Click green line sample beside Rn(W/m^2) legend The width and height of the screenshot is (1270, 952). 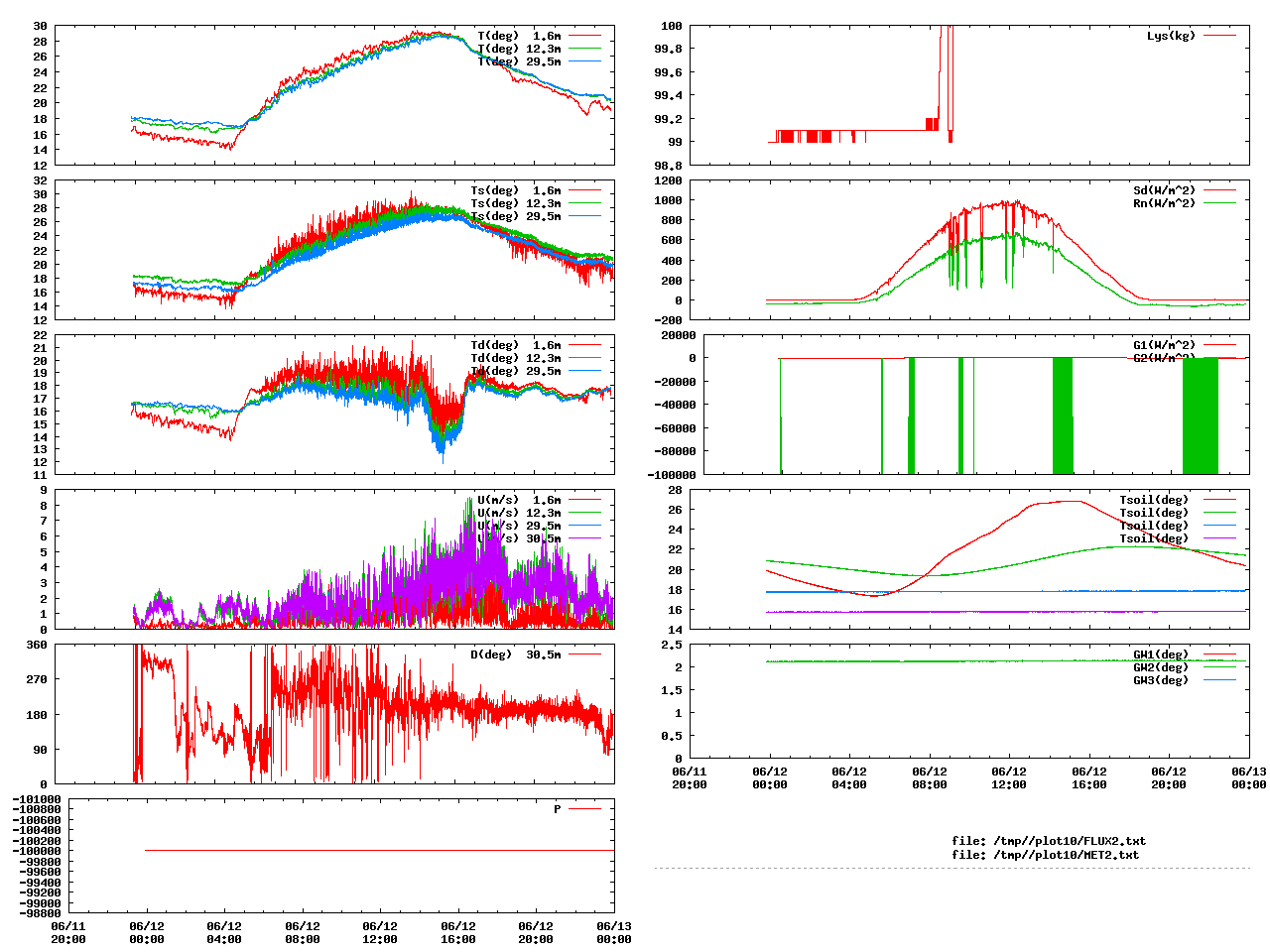tap(1220, 203)
